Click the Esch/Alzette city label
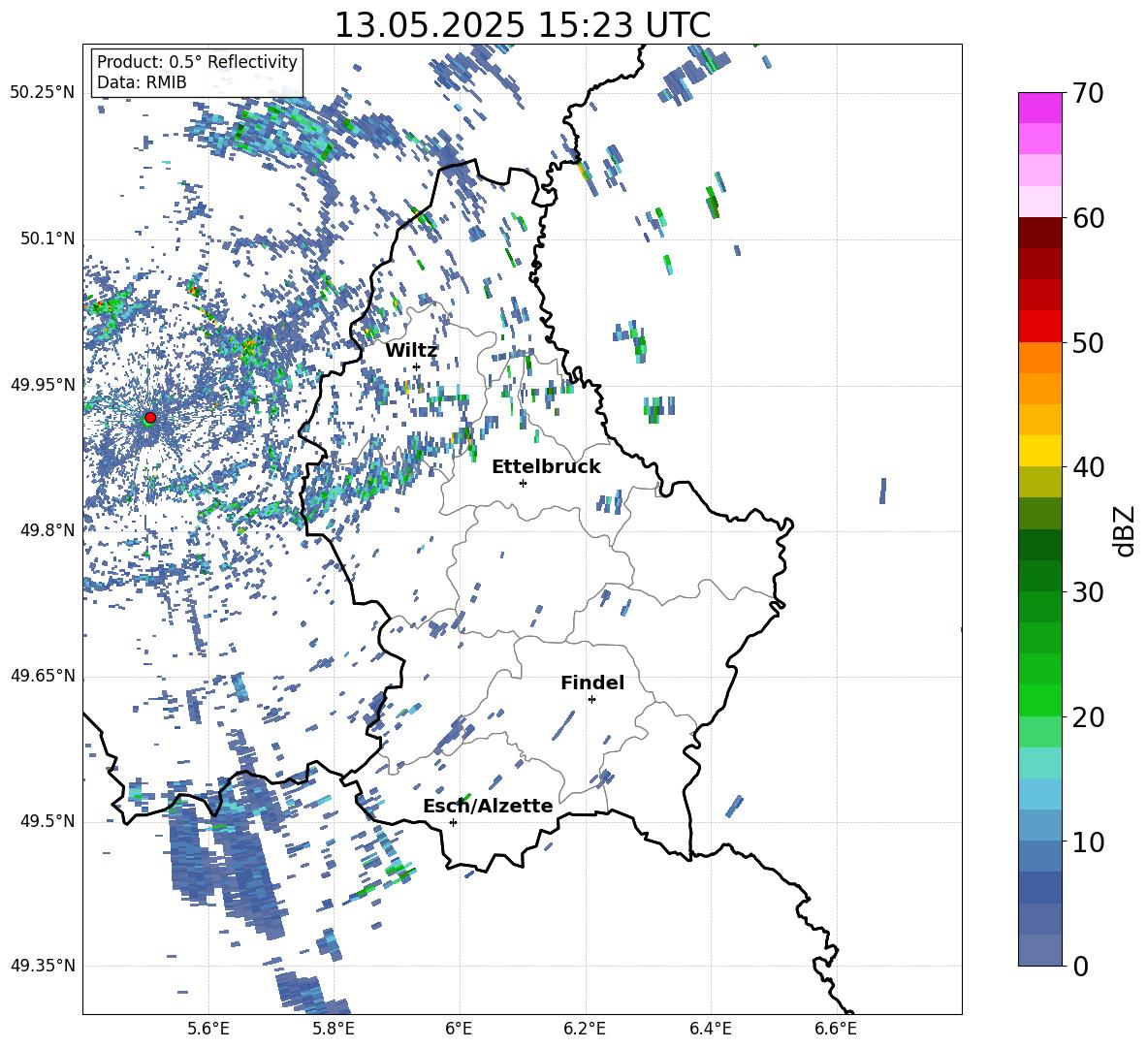1148x1048 pixels. (x=488, y=806)
